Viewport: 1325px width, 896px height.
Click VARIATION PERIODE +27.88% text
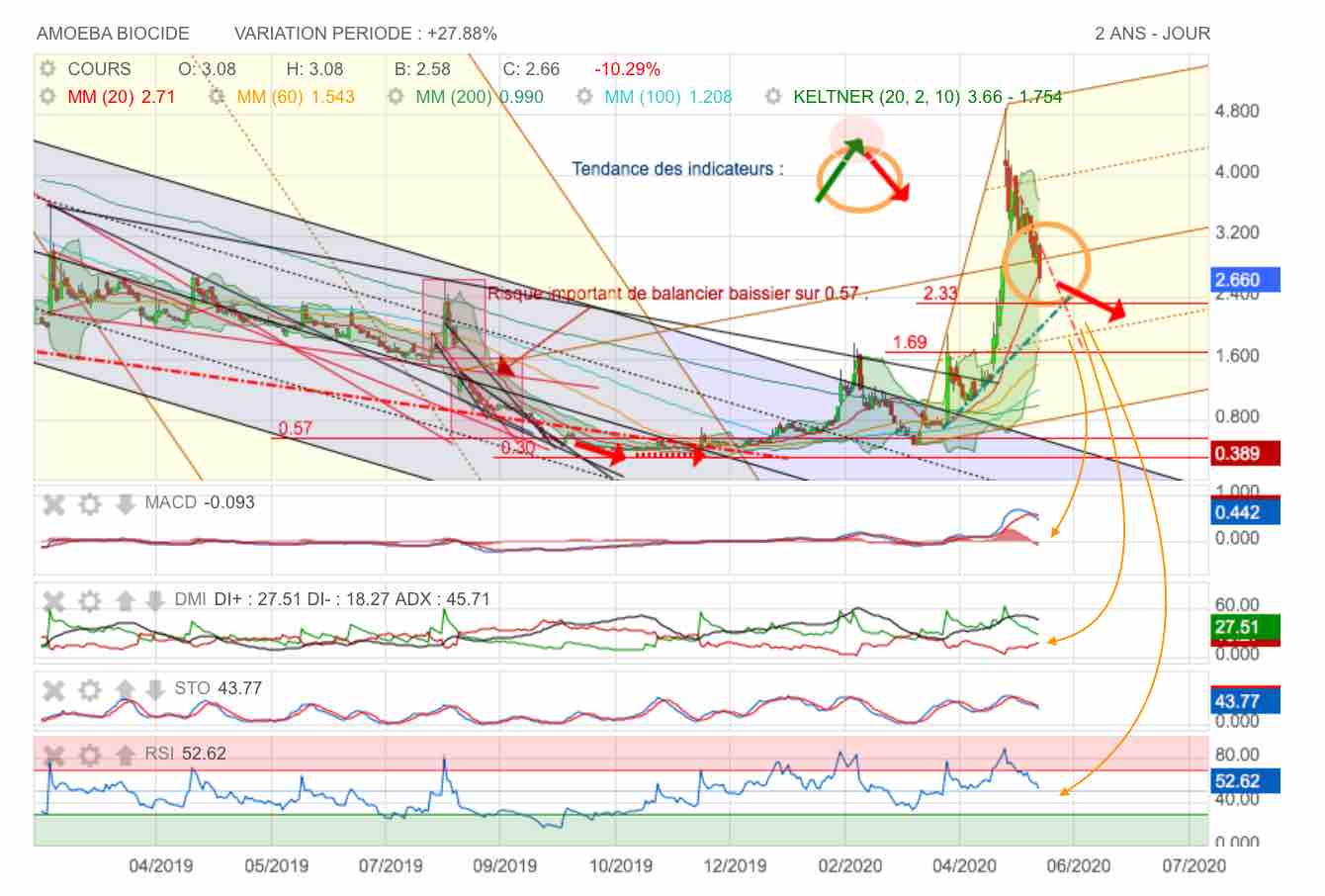pyautogui.click(x=366, y=34)
